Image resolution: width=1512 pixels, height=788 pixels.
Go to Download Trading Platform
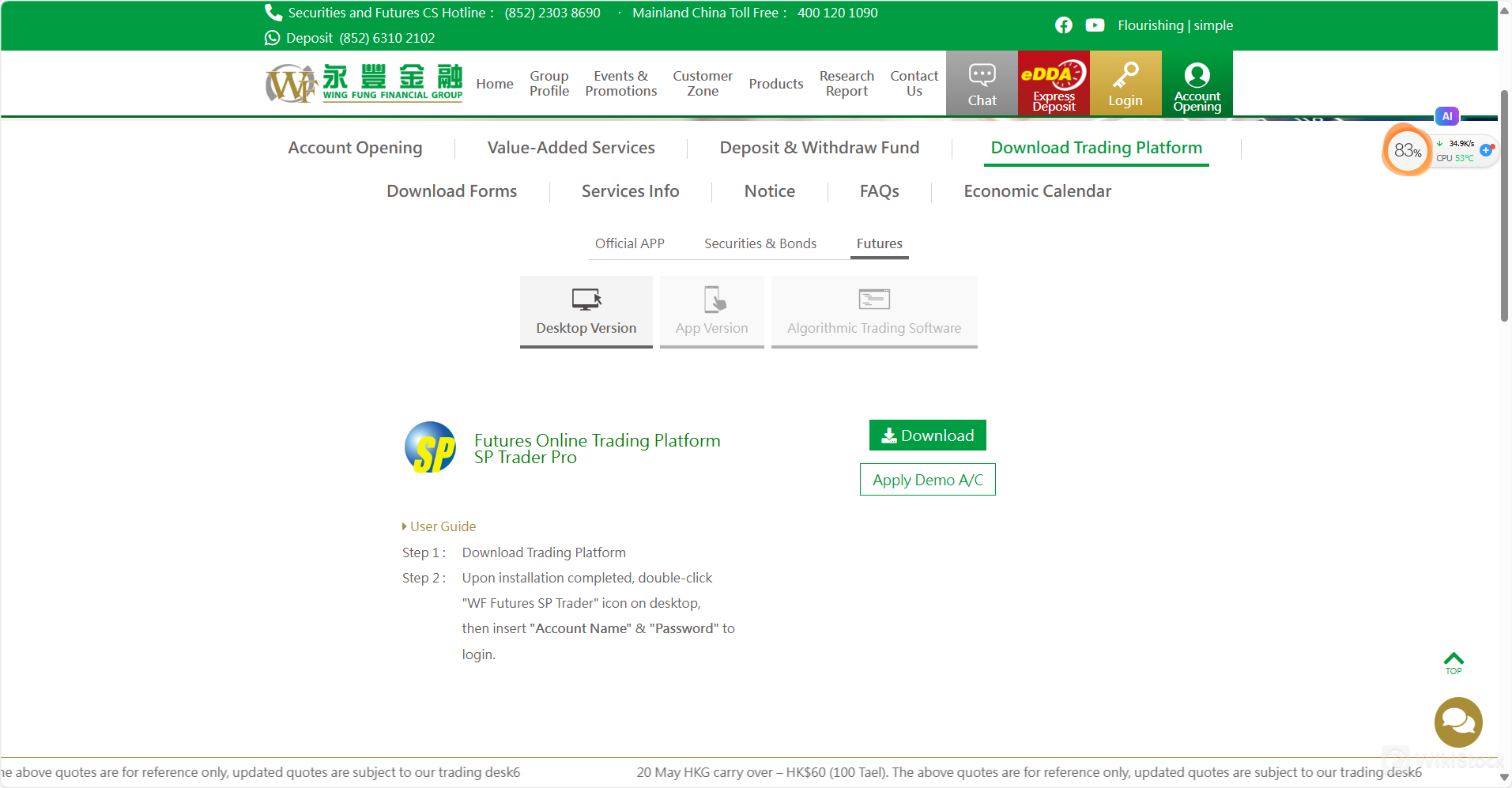point(1096,148)
